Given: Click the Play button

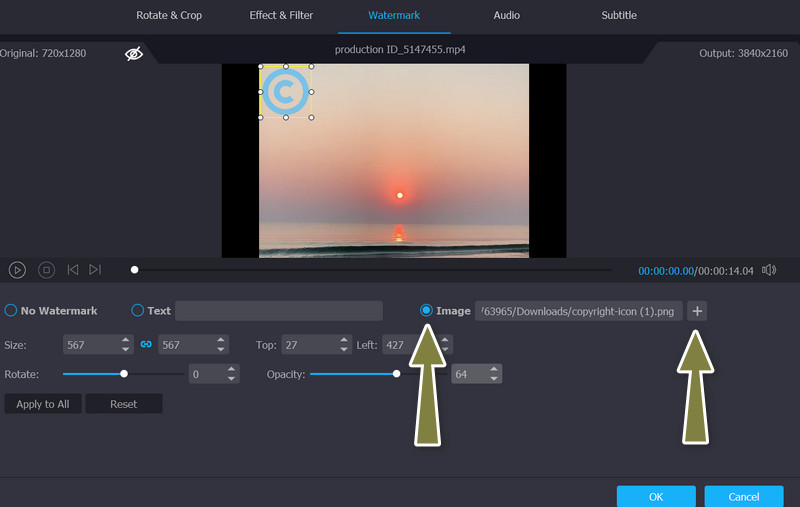Looking at the screenshot, I should pyautogui.click(x=17, y=270).
